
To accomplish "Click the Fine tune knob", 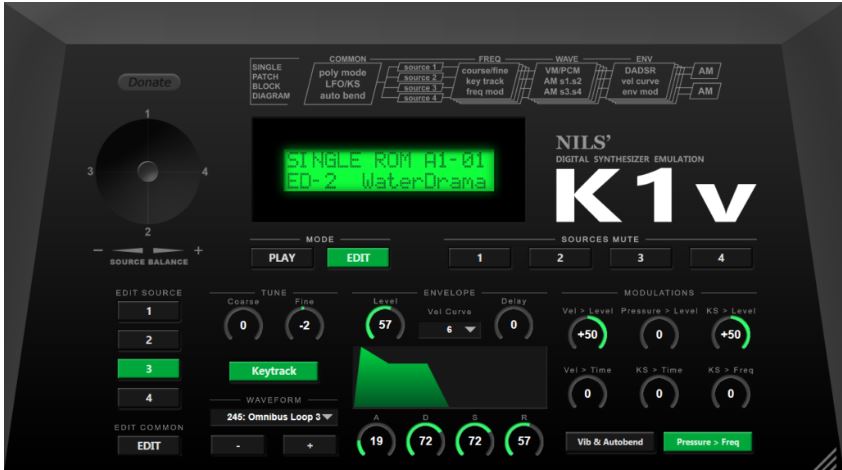I will [x=304, y=325].
